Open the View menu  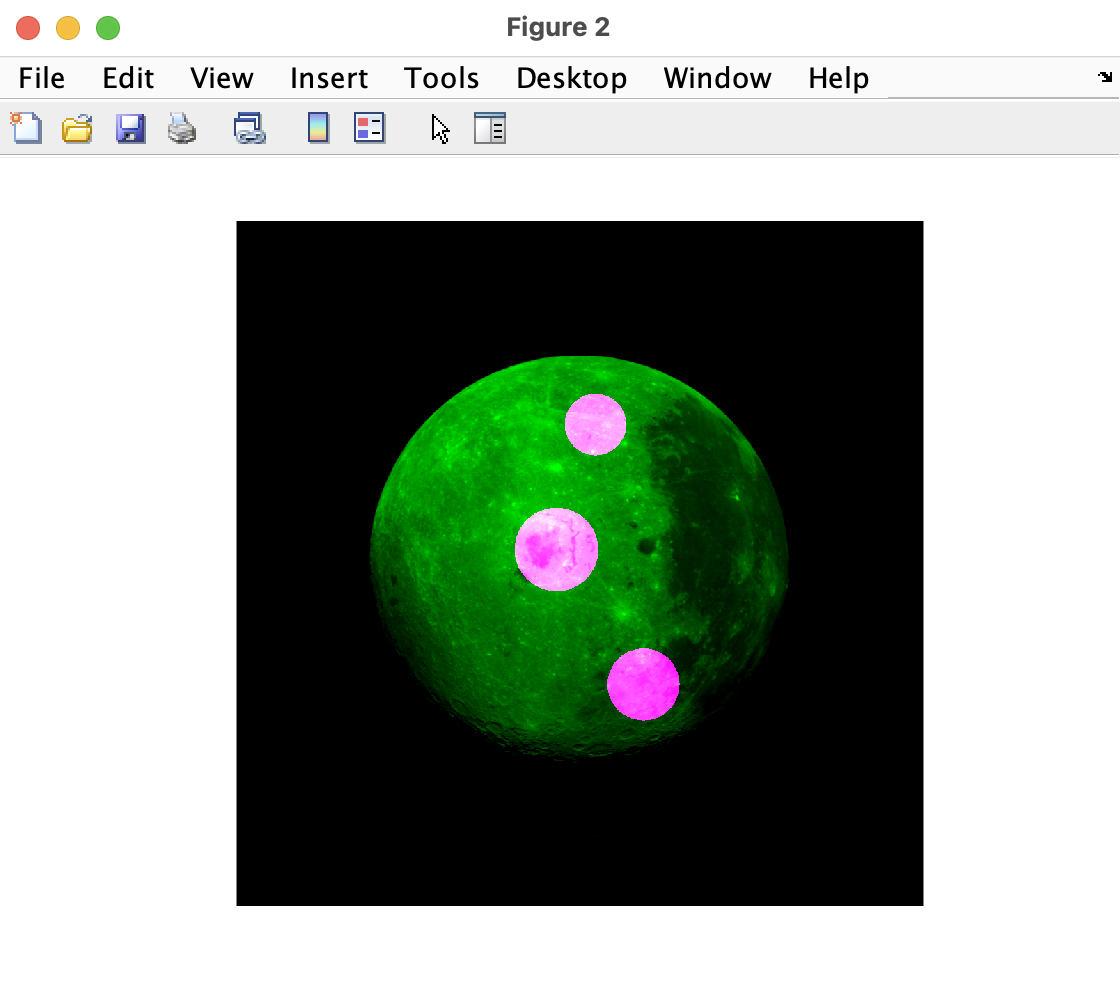pyautogui.click(x=221, y=78)
